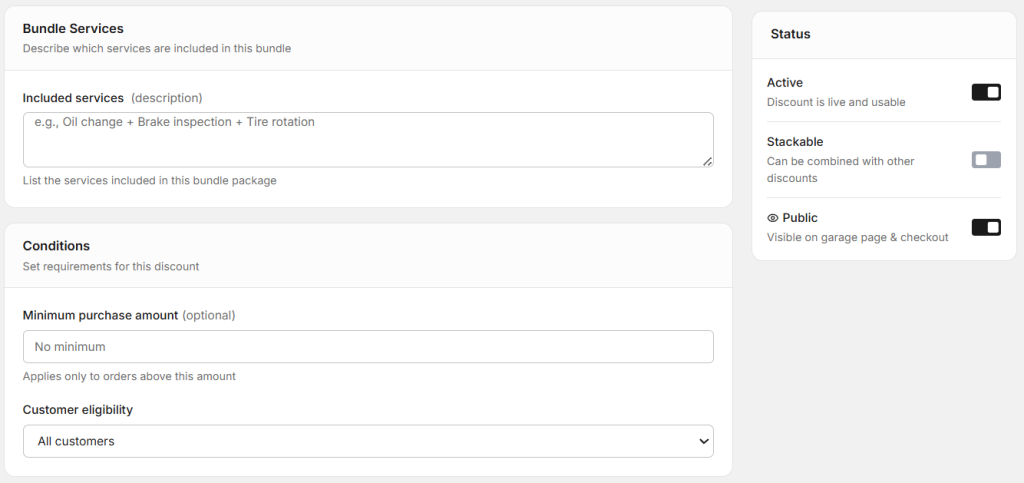Toggle the Active discount switch
Image resolution: width=1024 pixels, height=483 pixels.
(x=985, y=92)
